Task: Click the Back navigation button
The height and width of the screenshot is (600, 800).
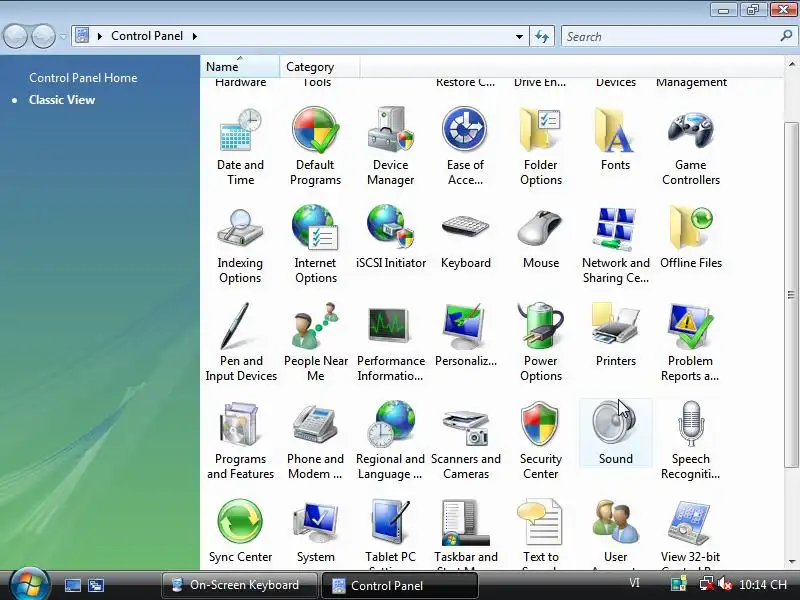Action: tap(15, 36)
